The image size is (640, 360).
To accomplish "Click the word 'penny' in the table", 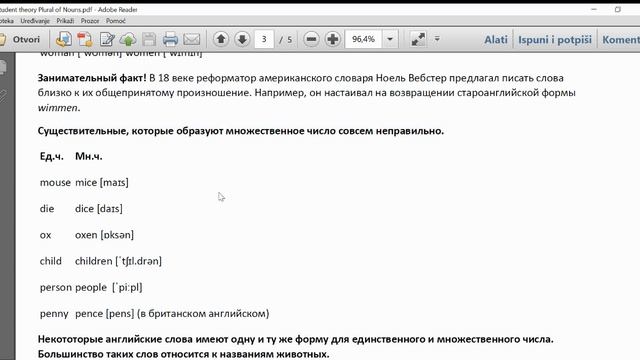I will pyautogui.click(x=54, y=314).
